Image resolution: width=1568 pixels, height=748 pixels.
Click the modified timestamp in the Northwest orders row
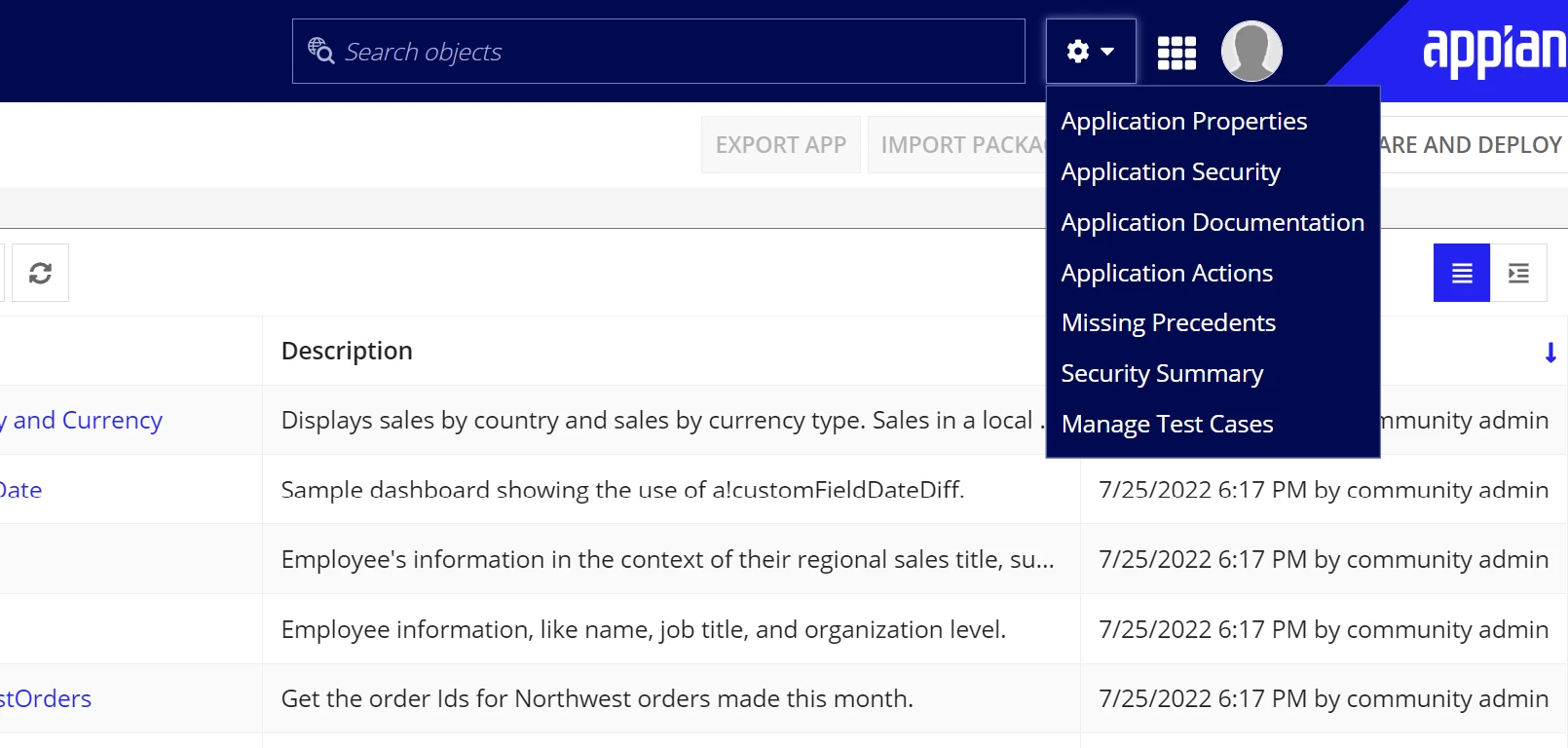click(1324, 698)
